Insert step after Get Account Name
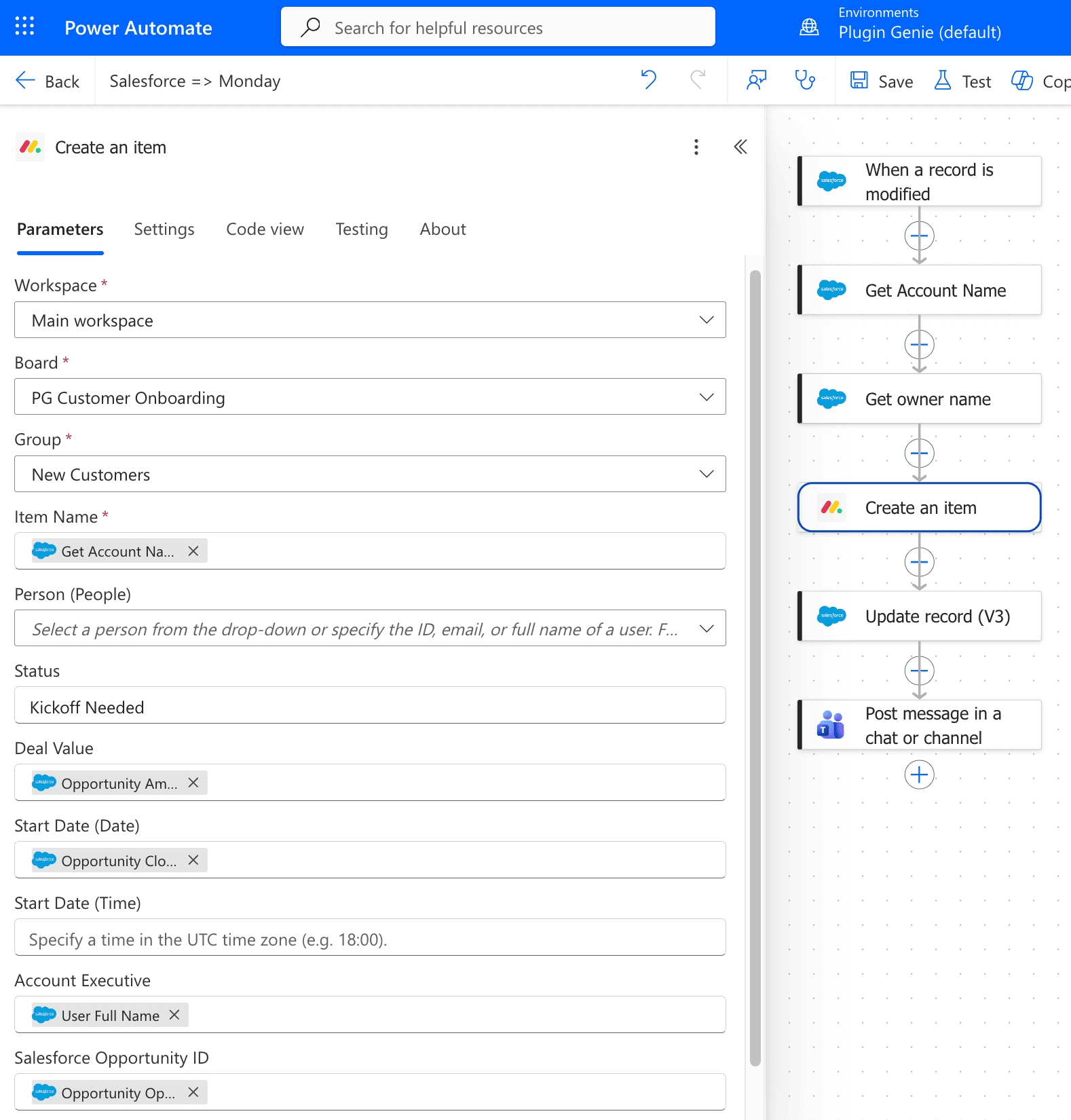 (x=920, y=344)
